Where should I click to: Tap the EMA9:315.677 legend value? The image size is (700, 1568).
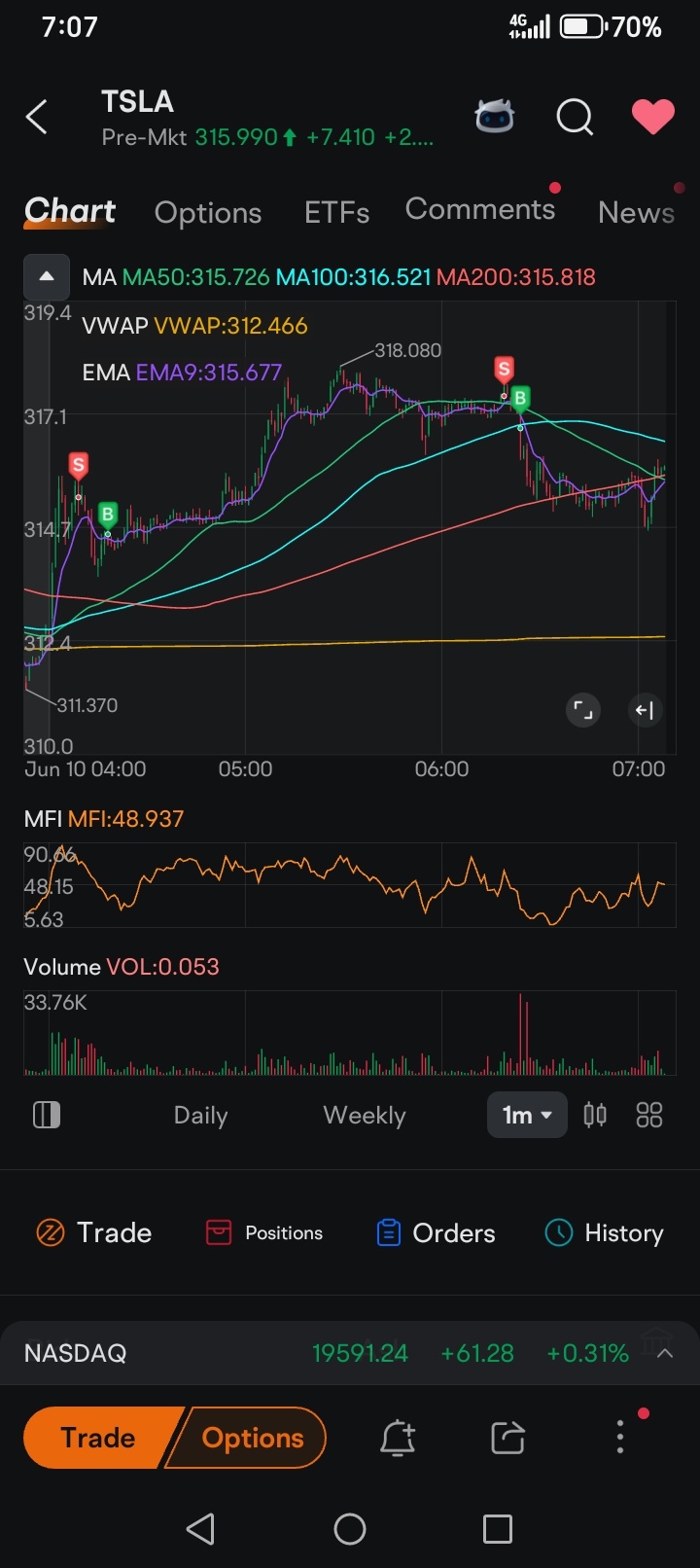(208, 373)
